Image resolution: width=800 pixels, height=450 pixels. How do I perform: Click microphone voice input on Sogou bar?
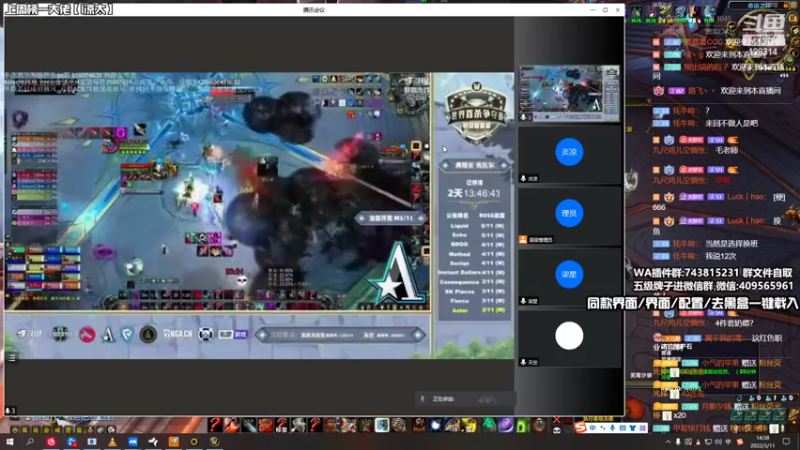pos(612,428)
